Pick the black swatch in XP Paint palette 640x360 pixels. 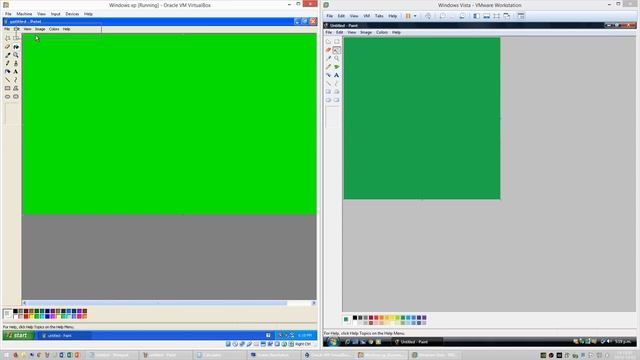(x=16, y=311)
